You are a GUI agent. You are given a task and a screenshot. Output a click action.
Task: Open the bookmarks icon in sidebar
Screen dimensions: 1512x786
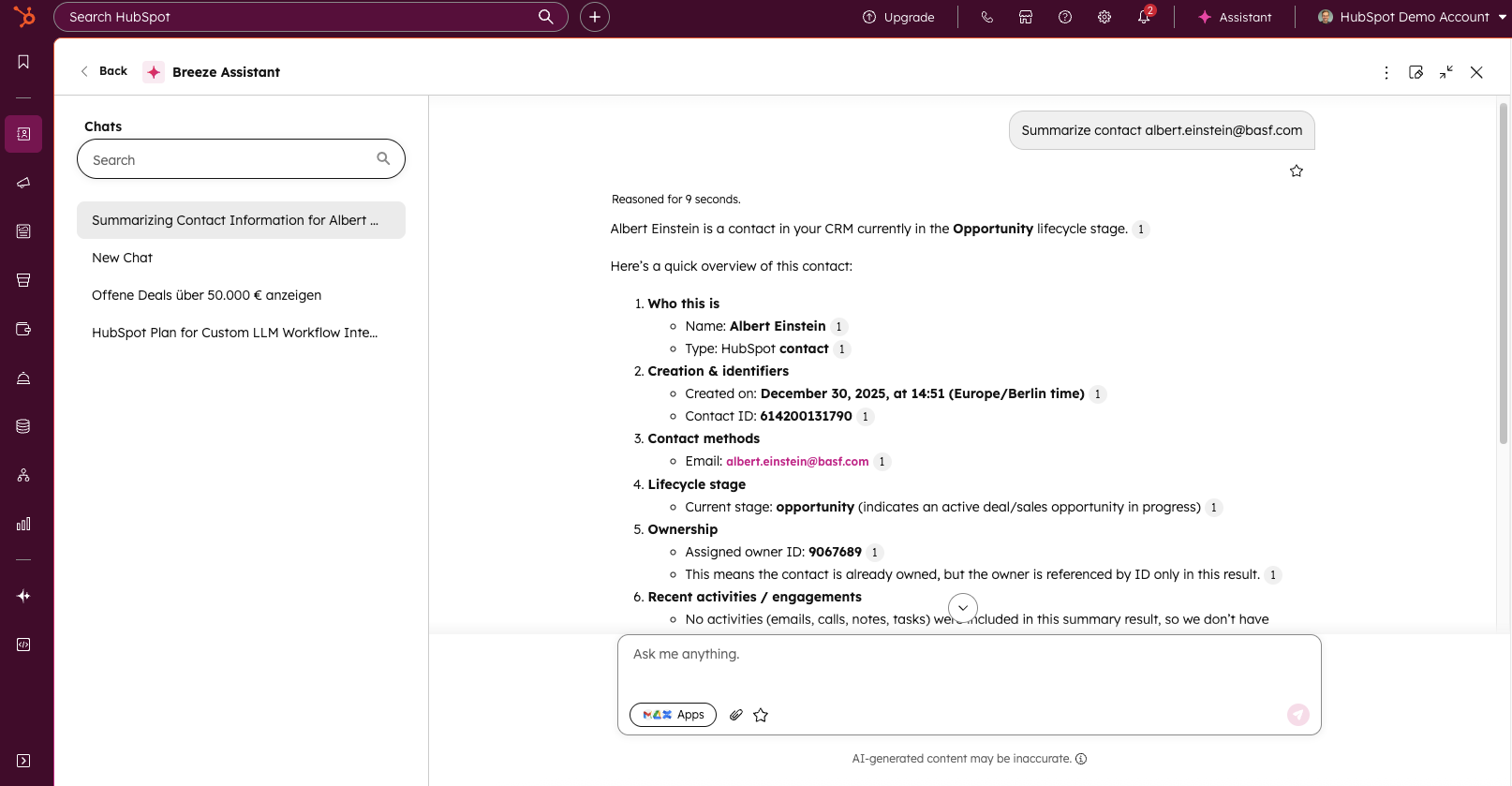point(23,62)
